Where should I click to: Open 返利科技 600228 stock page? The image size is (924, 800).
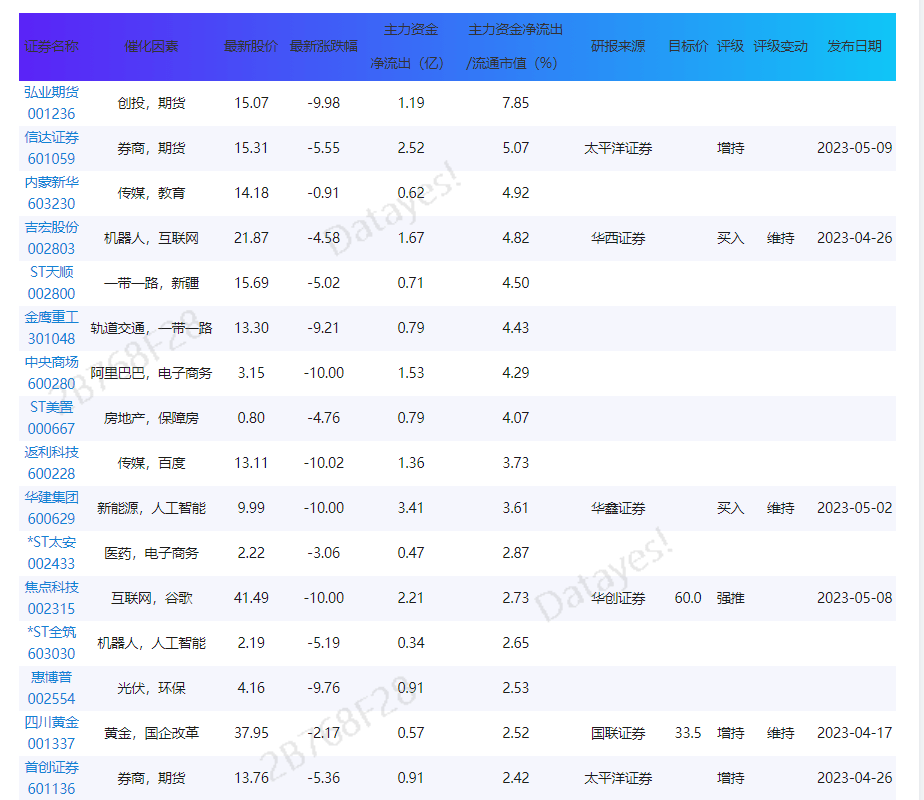click(51, 463)
